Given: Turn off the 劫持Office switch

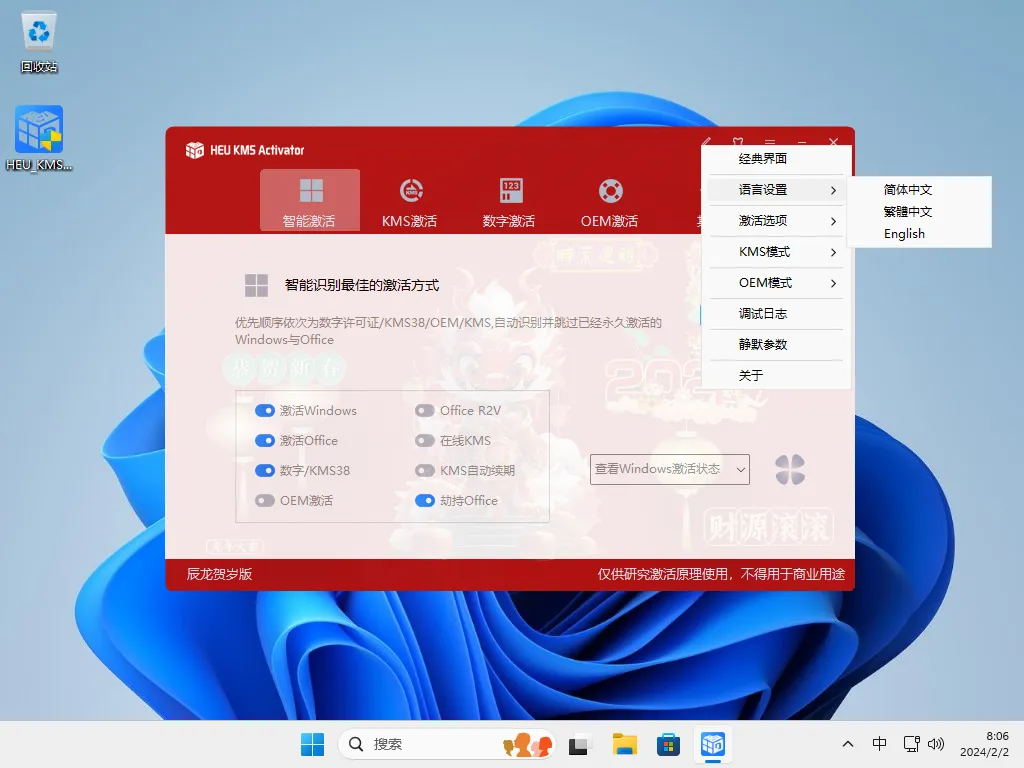Looking at the screenshot, I should (424, 500).
